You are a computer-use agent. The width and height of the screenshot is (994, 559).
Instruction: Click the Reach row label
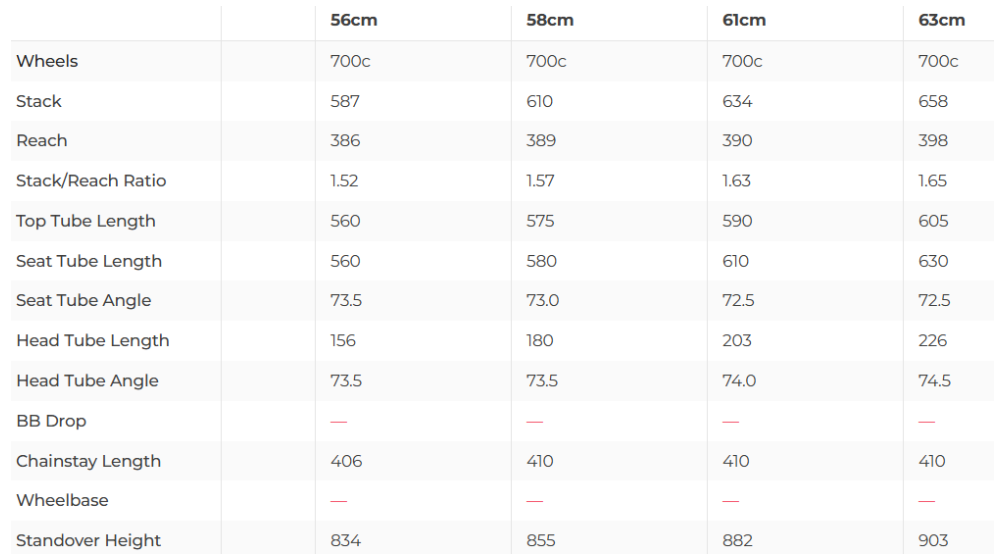pyautogui.click(x=42, y=141)
